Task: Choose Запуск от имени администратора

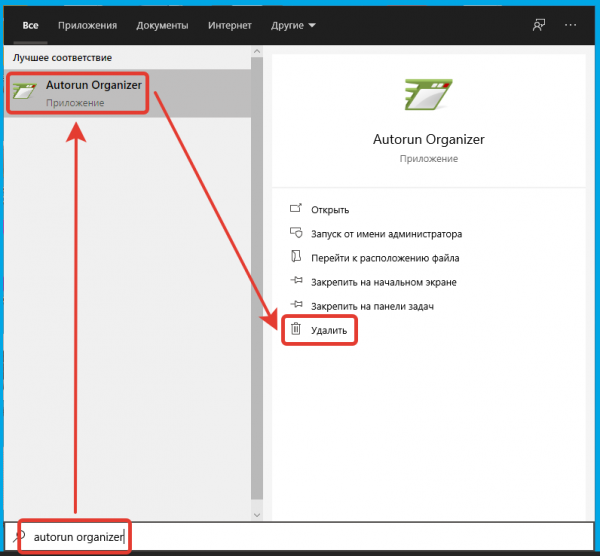Action: (386, 234)
